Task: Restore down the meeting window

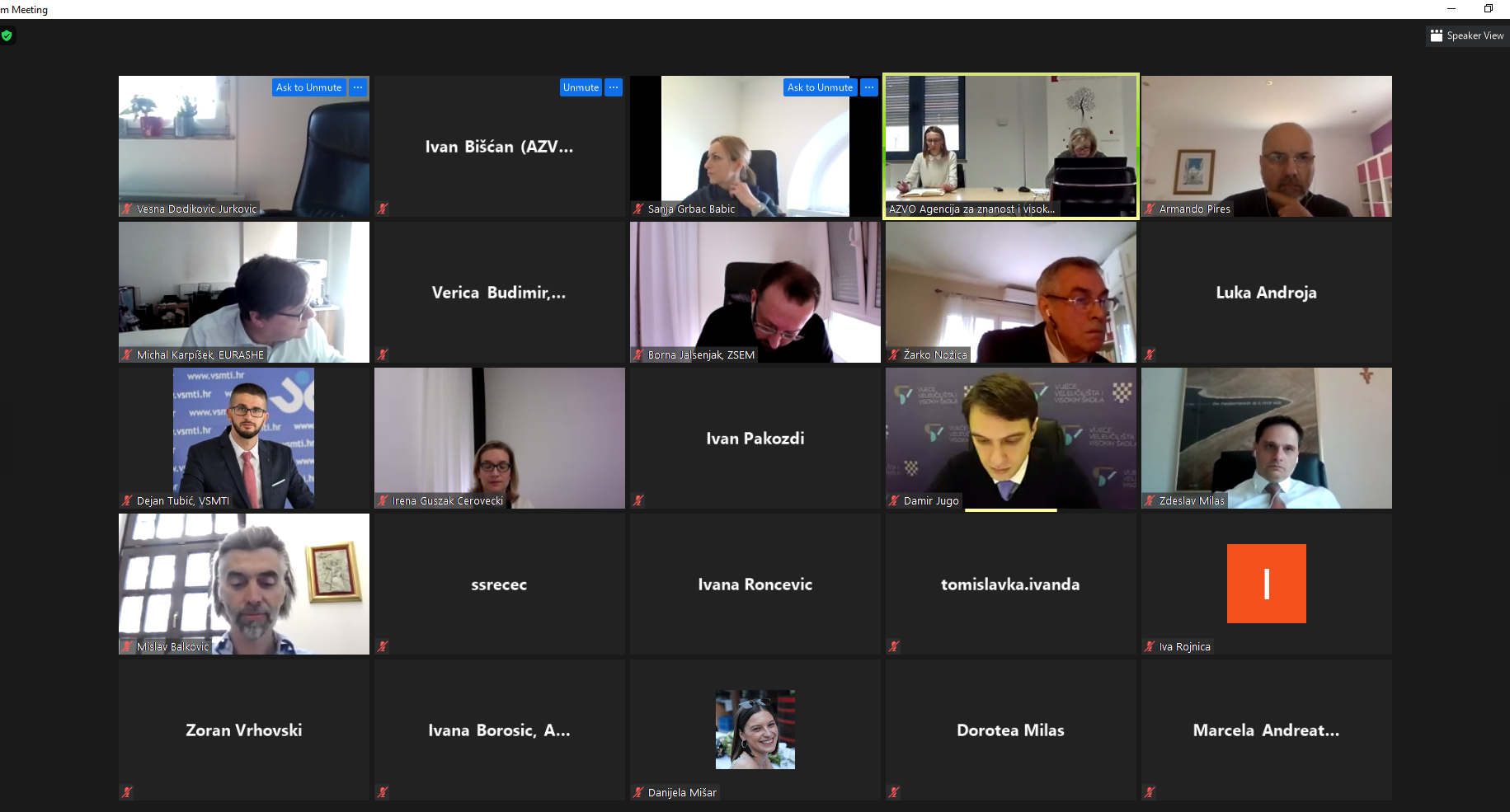Action: pos(1489,9)
